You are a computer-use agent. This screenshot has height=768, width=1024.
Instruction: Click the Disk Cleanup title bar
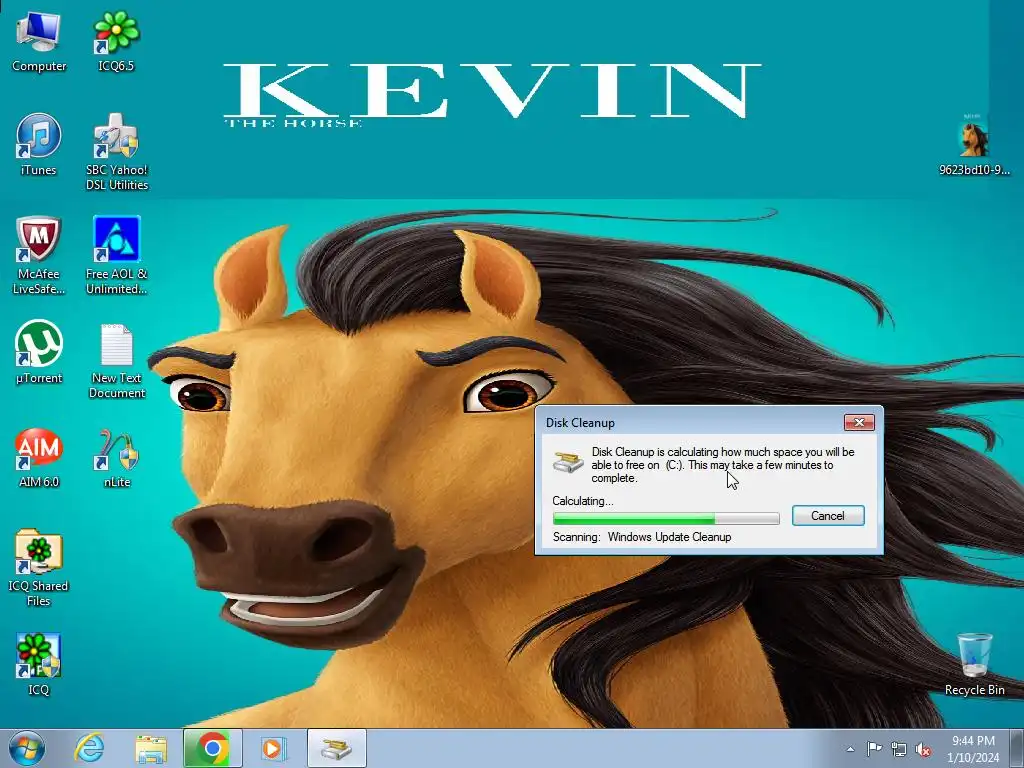[x=689, y=423]
